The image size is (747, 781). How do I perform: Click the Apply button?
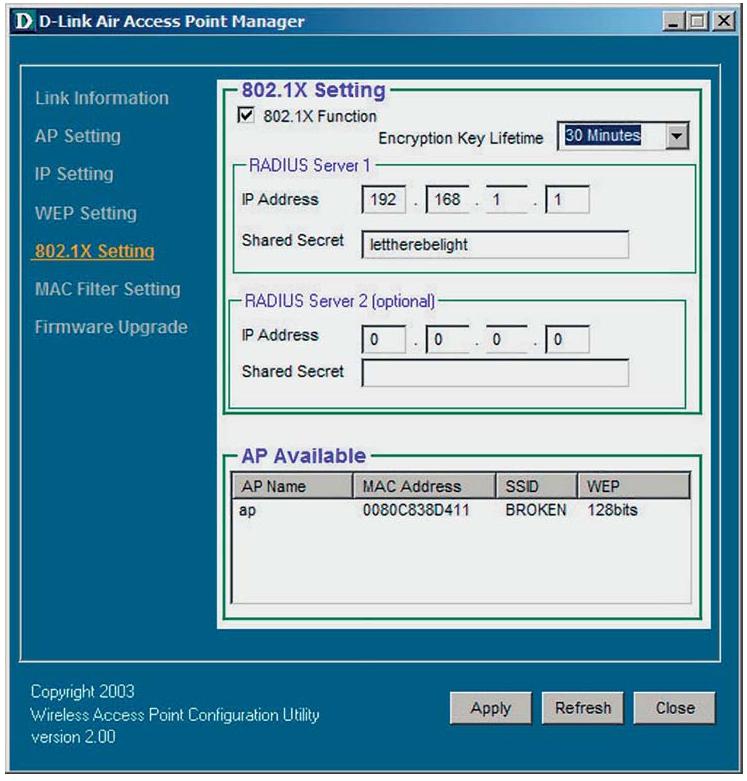pyautogui.click(x=491, y=708)
